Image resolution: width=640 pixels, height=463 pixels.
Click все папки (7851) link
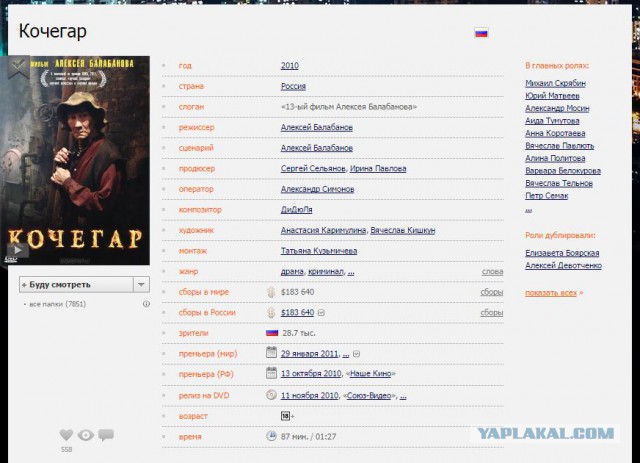(x=58, y=304)
